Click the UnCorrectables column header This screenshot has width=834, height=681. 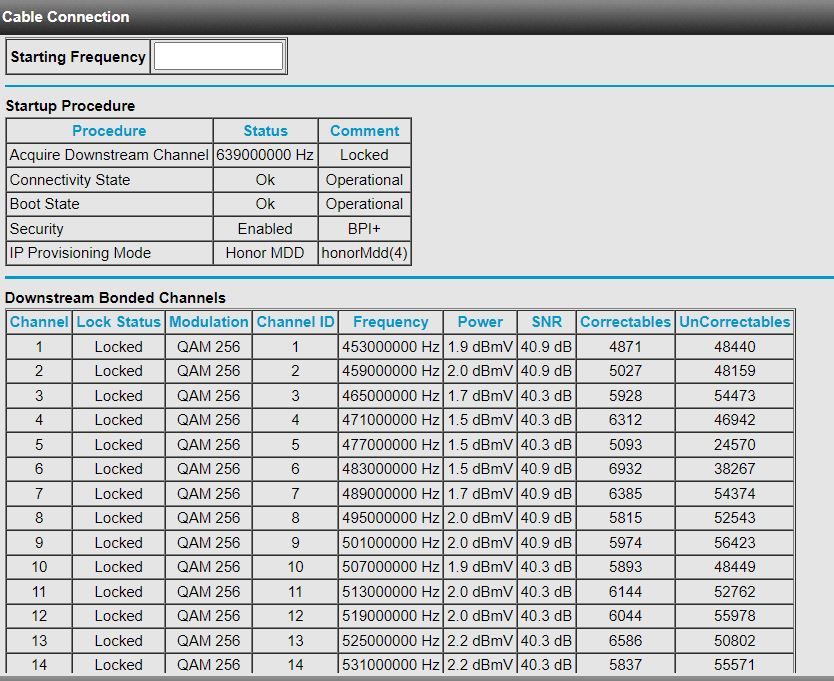[x=734, y=322]
